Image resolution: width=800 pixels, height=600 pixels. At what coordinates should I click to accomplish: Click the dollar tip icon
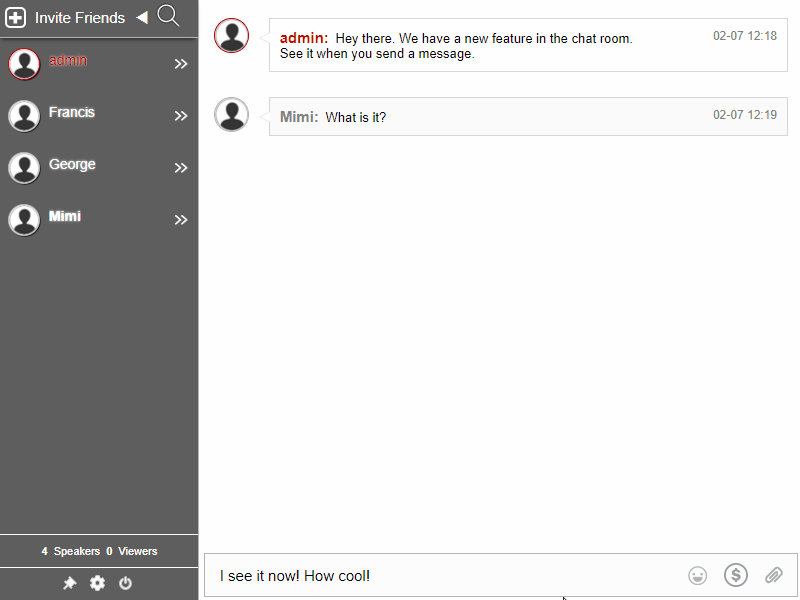click(x=736, y=575)
